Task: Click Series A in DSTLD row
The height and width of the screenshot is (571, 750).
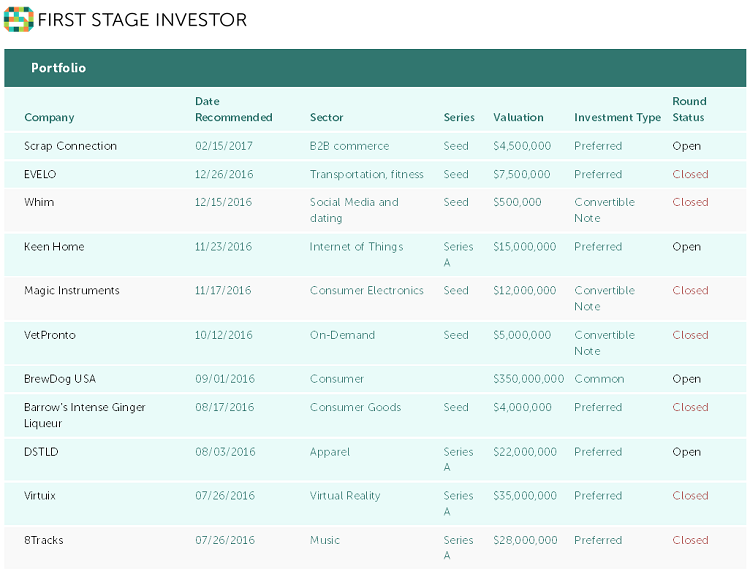Action: click(458, 460)
